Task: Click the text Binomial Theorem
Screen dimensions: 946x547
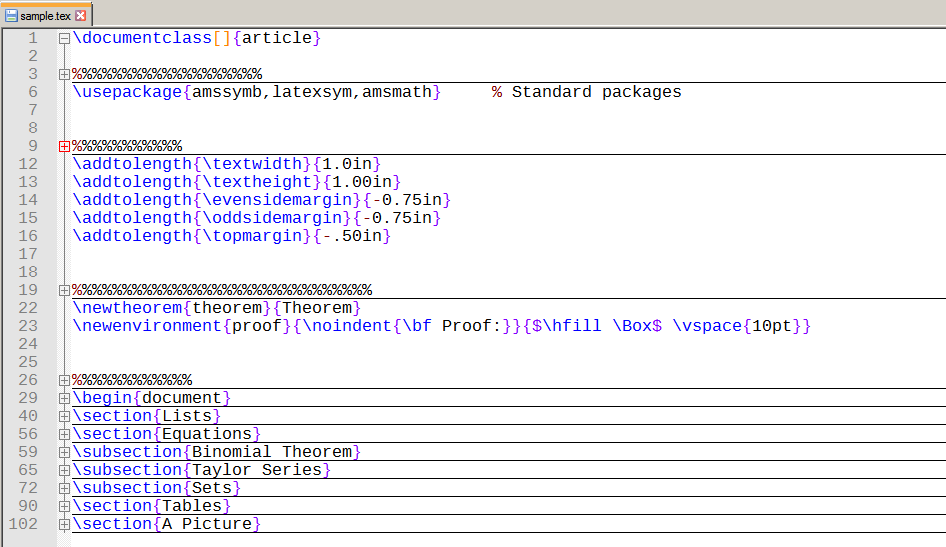Action: [x=272, y=452]
